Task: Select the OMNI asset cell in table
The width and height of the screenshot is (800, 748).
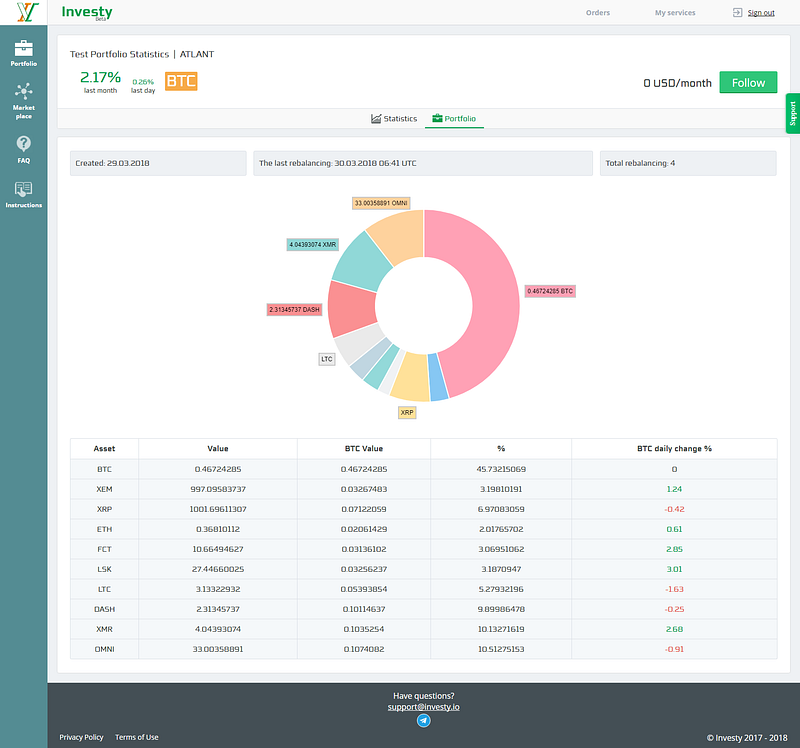Action: tap(104, 649)
